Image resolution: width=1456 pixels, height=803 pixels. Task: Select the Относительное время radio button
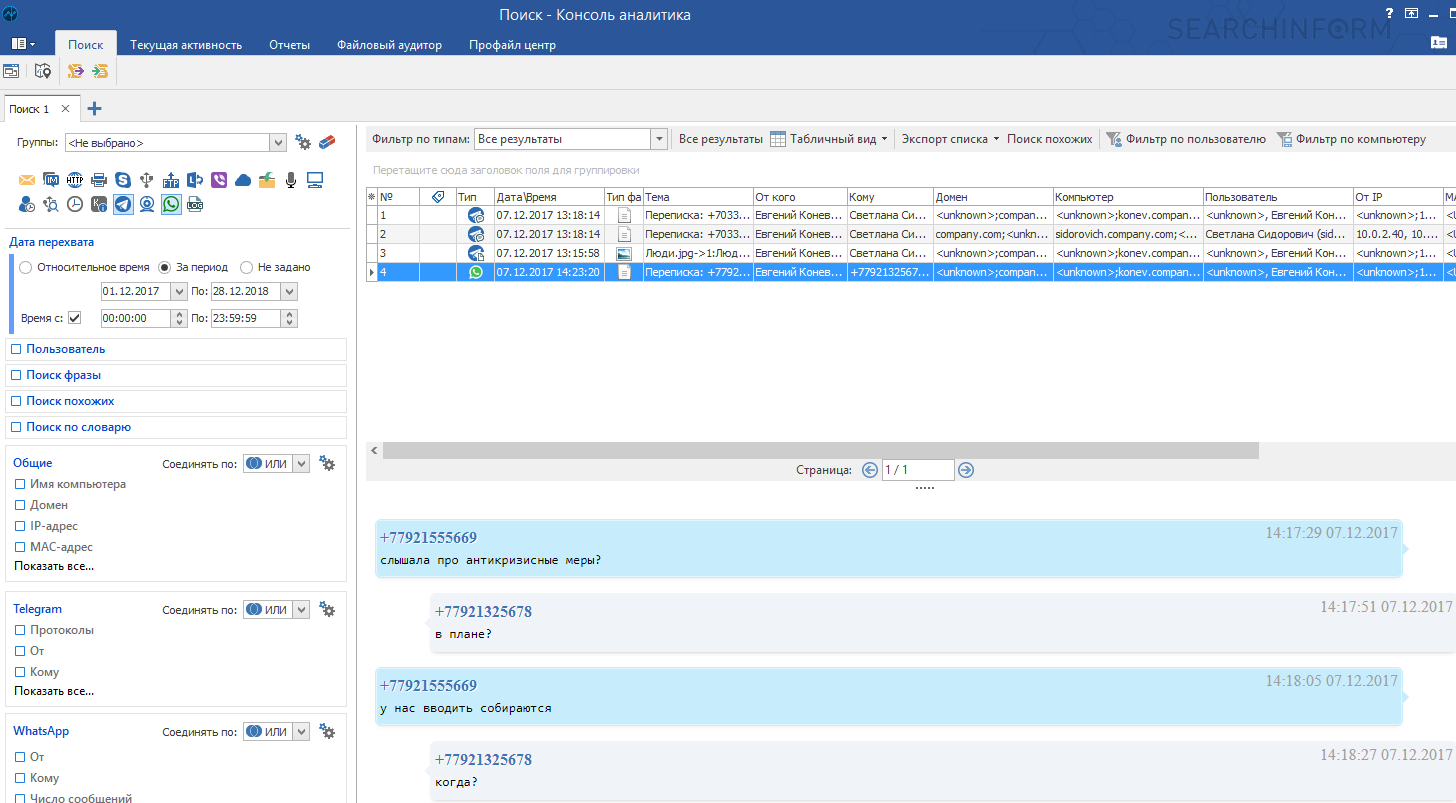(x=26, y=267)
